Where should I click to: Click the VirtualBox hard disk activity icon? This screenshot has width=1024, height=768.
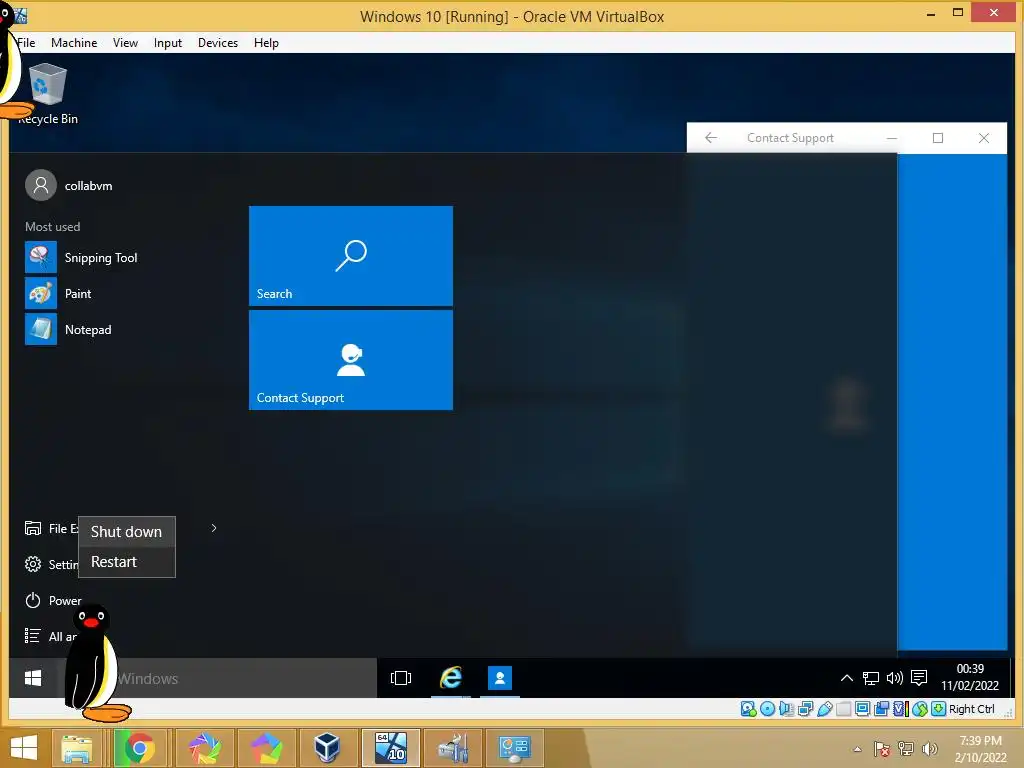coord(748,709)
